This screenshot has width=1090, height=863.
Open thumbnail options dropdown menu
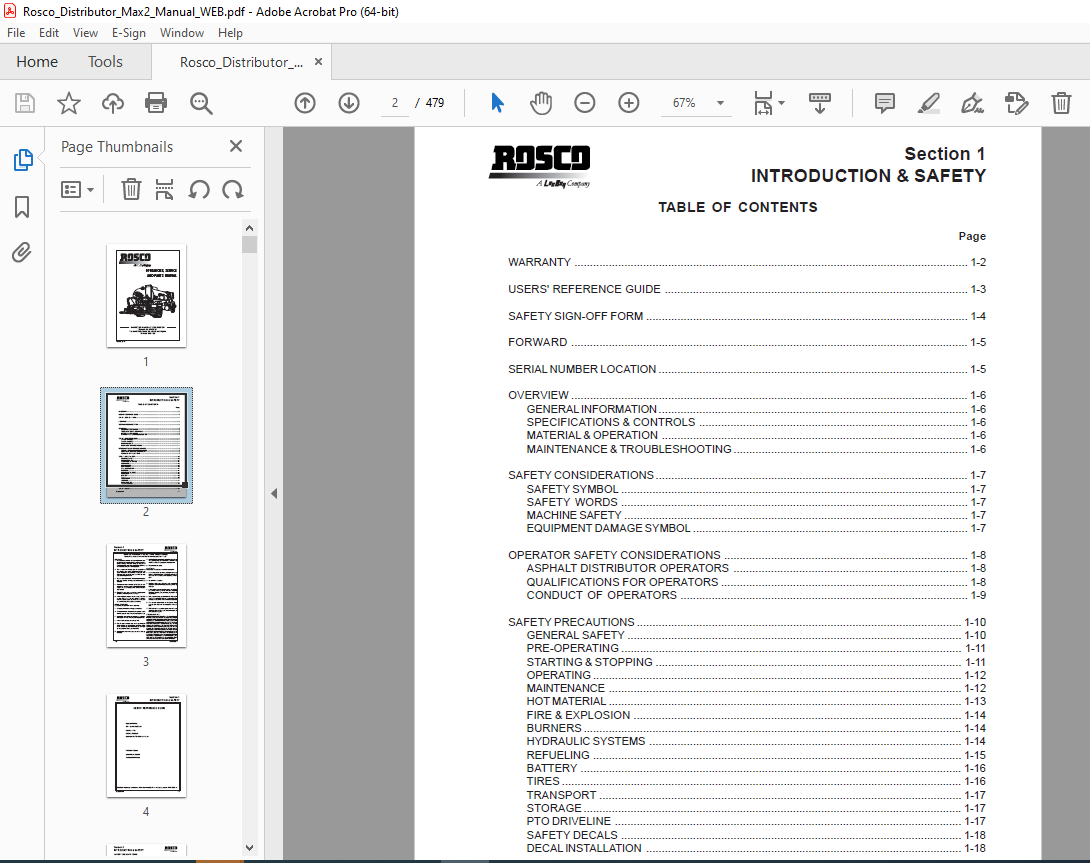click(77, 189)
